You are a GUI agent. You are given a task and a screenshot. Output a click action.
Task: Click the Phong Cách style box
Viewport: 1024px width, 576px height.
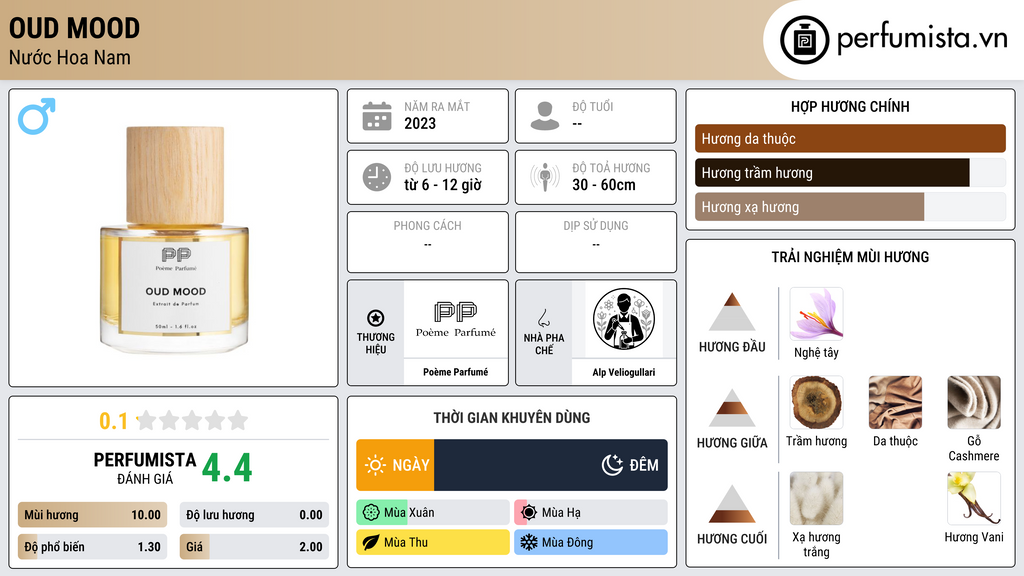428,242
